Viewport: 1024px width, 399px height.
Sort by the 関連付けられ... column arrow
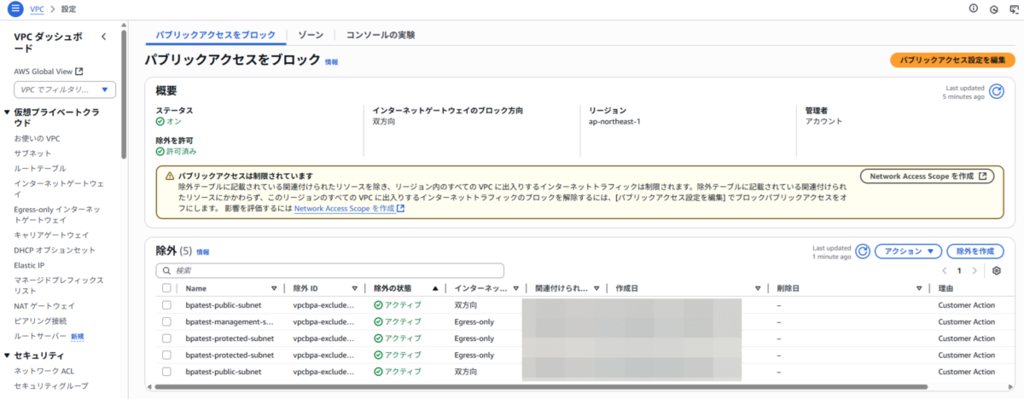pos(597,288)
